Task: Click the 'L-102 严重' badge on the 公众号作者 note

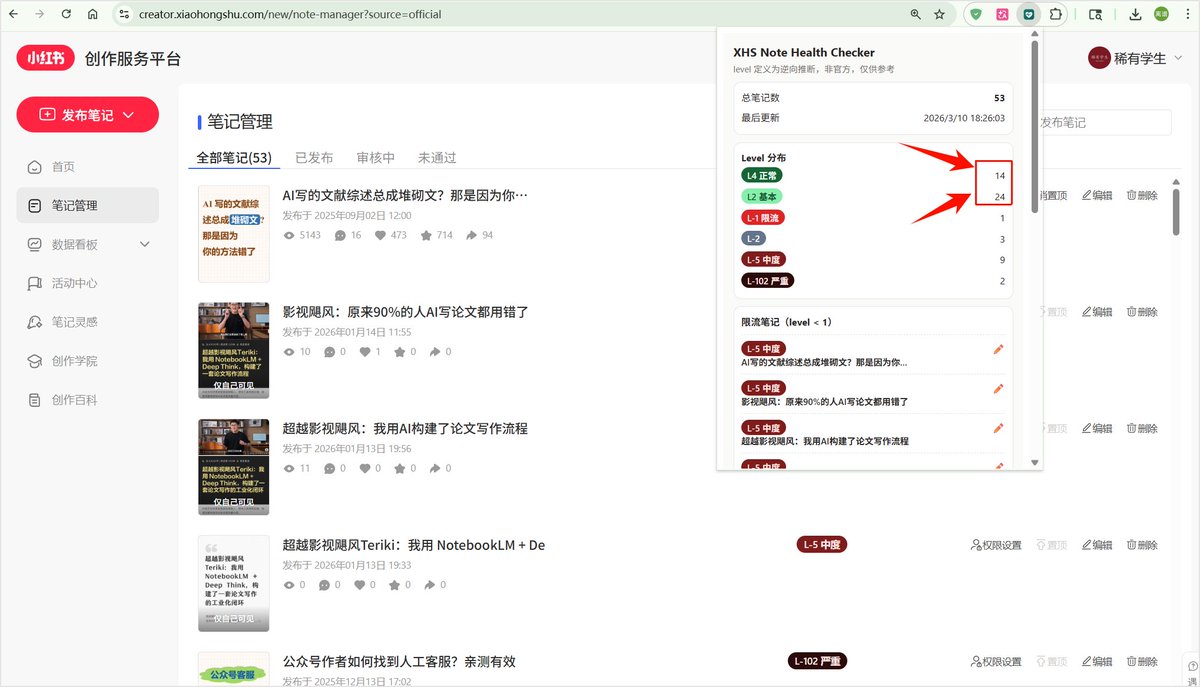Action: coord(817,661)
